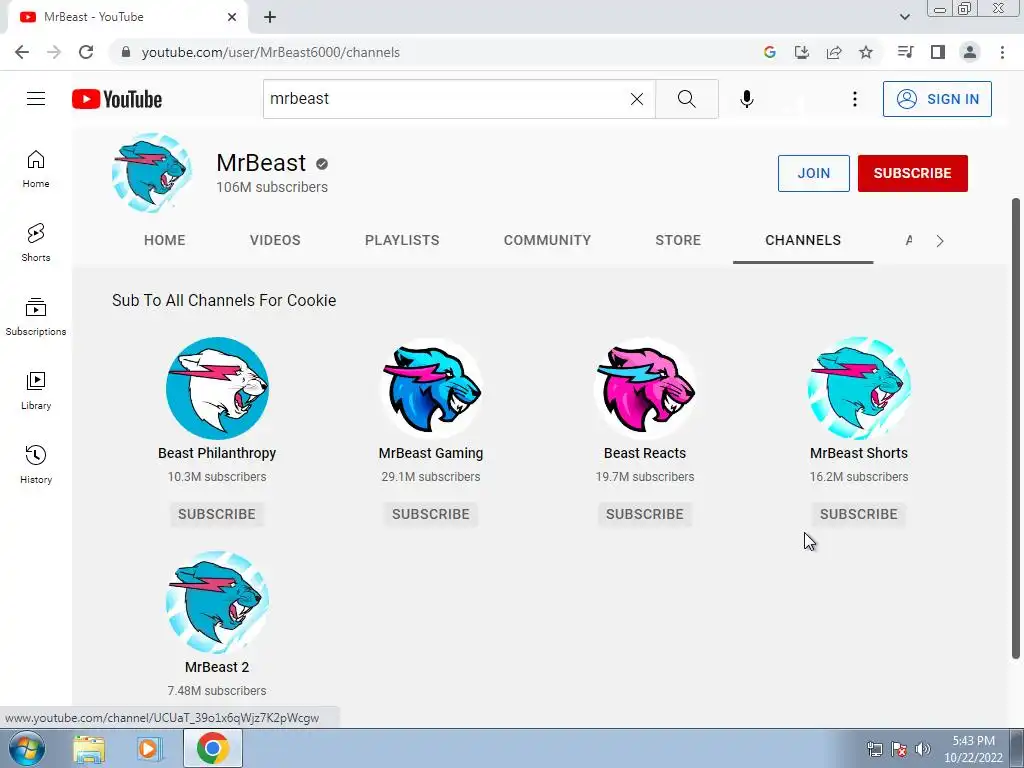1024x768 pixels.
Task: Open History in the sidebar
Action: [x=36, y=464]
